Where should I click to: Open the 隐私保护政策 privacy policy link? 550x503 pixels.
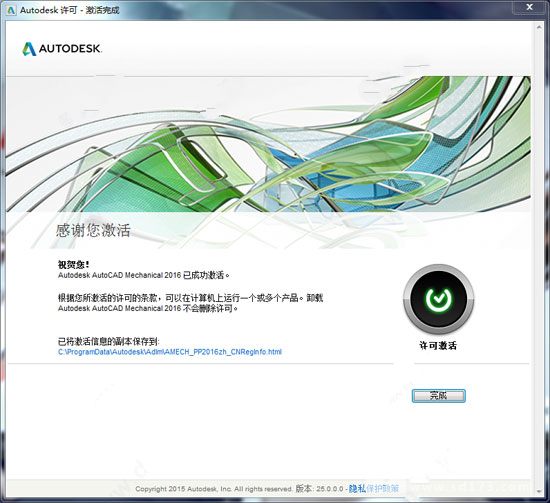click(374, 488)
